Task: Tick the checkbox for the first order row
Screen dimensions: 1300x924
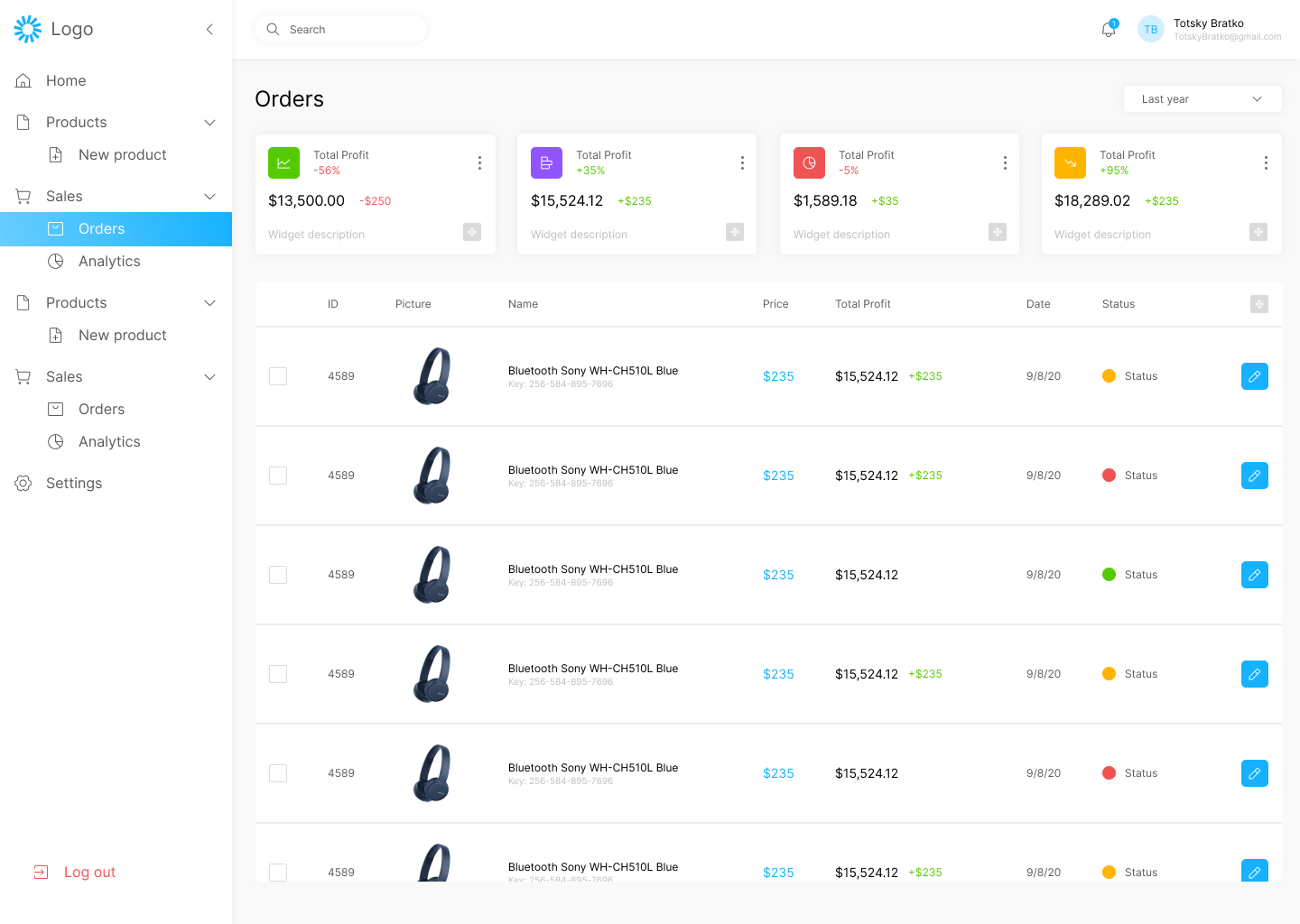Action: (x=278, y=376)
